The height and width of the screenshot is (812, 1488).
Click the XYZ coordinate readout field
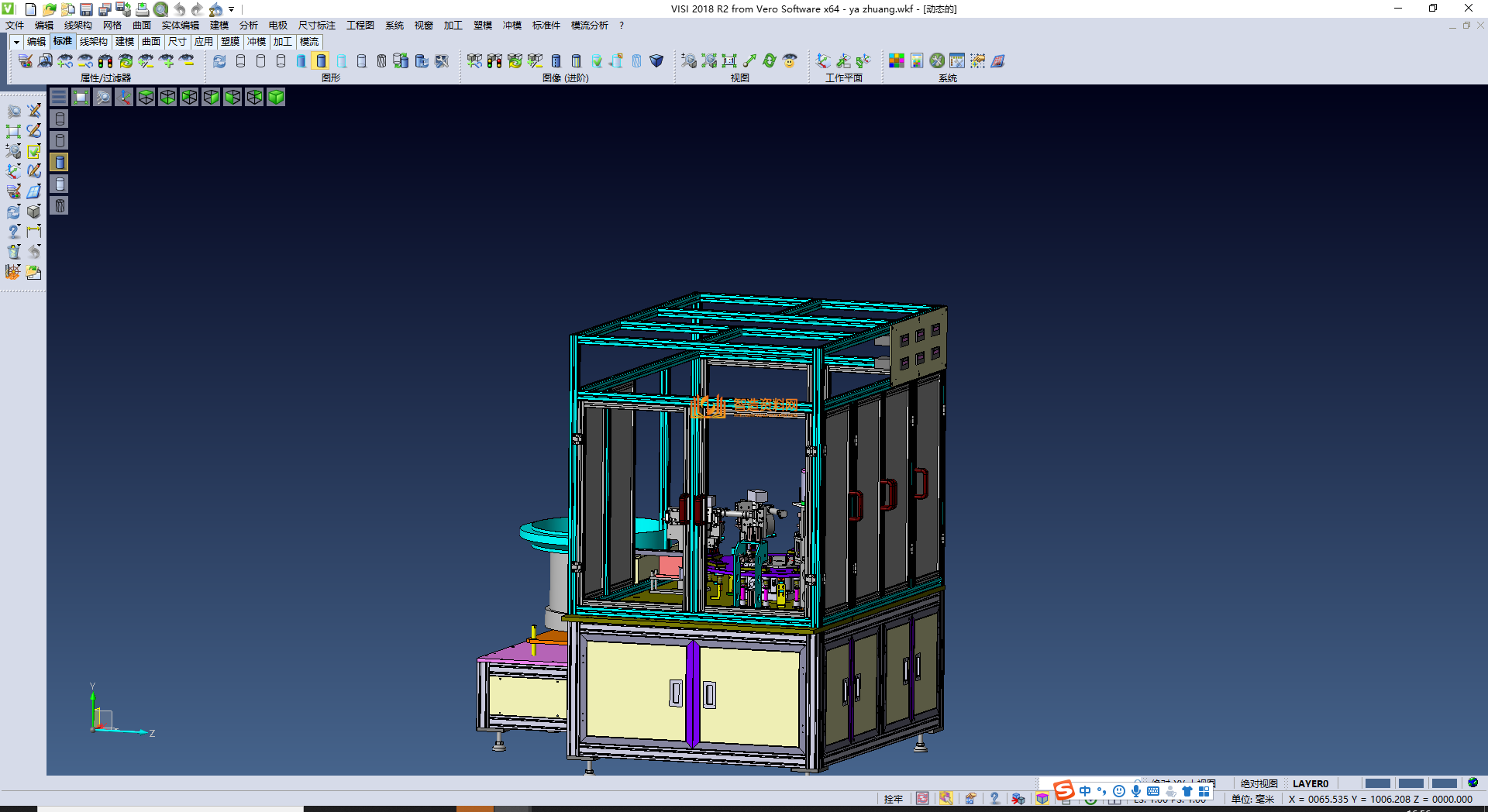[1380, 799]
